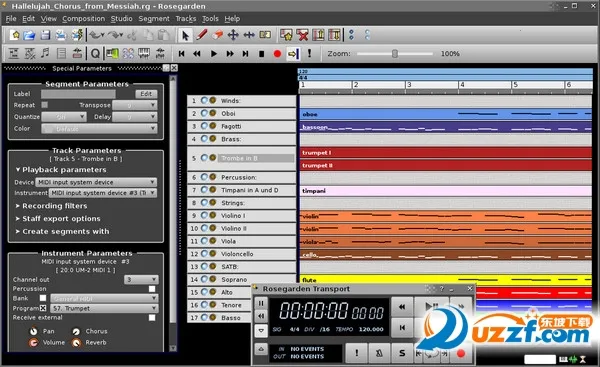This screenshot has height=367, width=600.
Task: Collapse the Playback parameters section
Action: tap(60, 170)
